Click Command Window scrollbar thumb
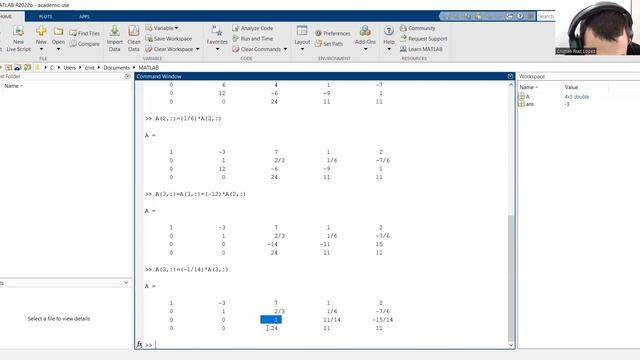Viewport: 640px width, 360px height. click(511, 278)
